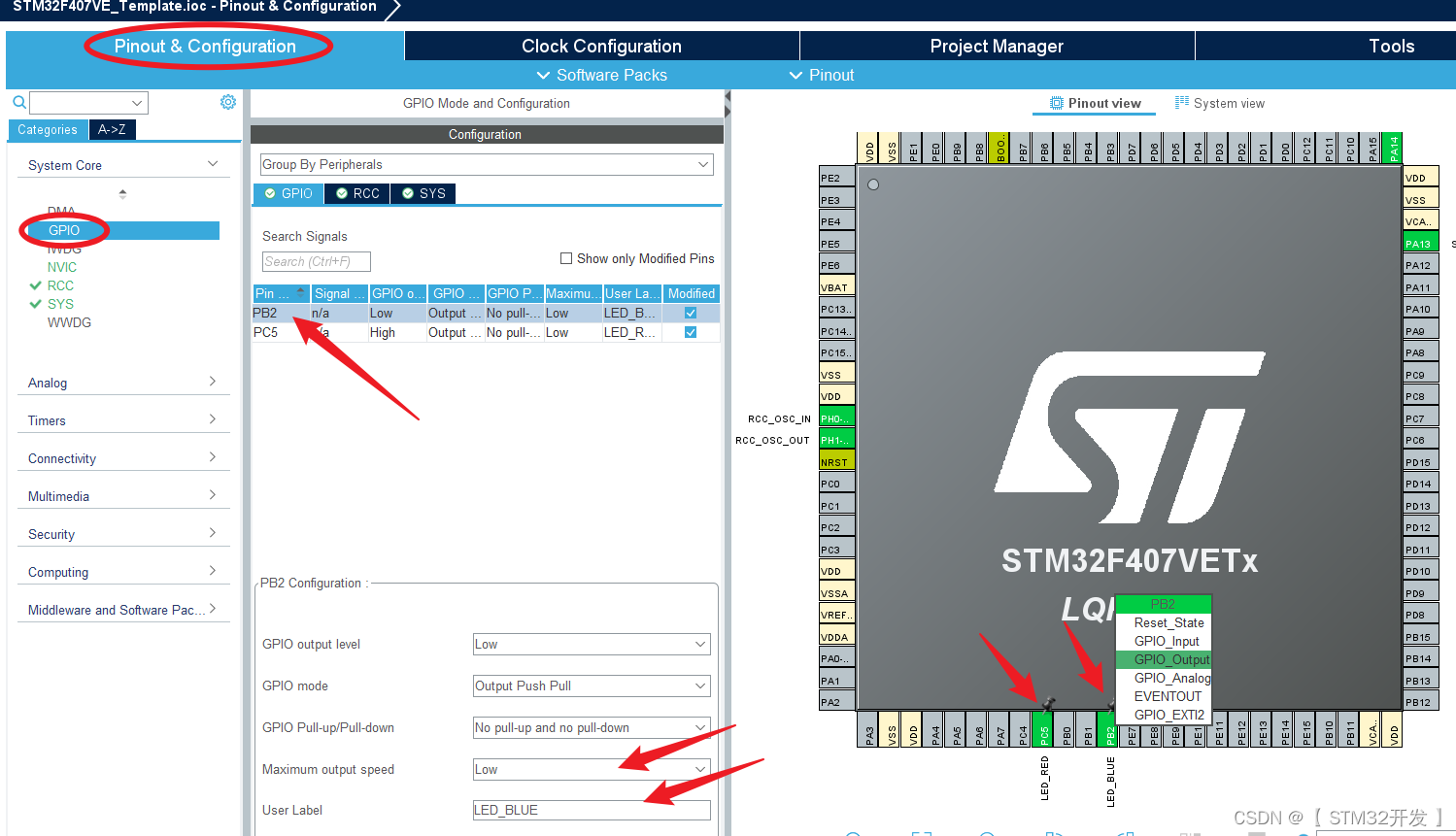Image resolution: width=1456 pixels, height=836 pixels.
Task: Expand the Timers category
Action: coord(213,419)
